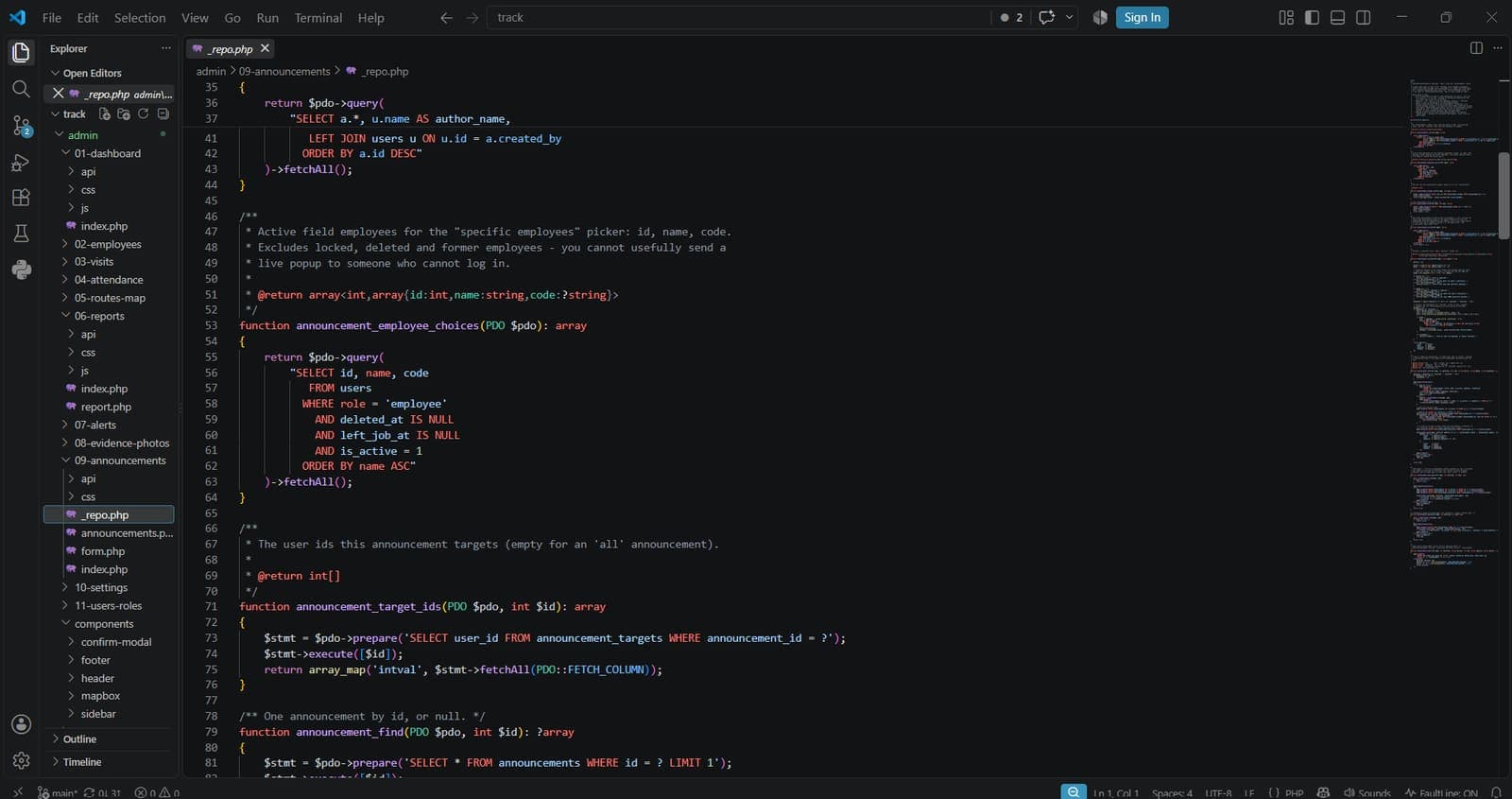Screen dimensions: 1512x799
Task: Toggle secondary side bar visibility
Action: (1363, 18)
